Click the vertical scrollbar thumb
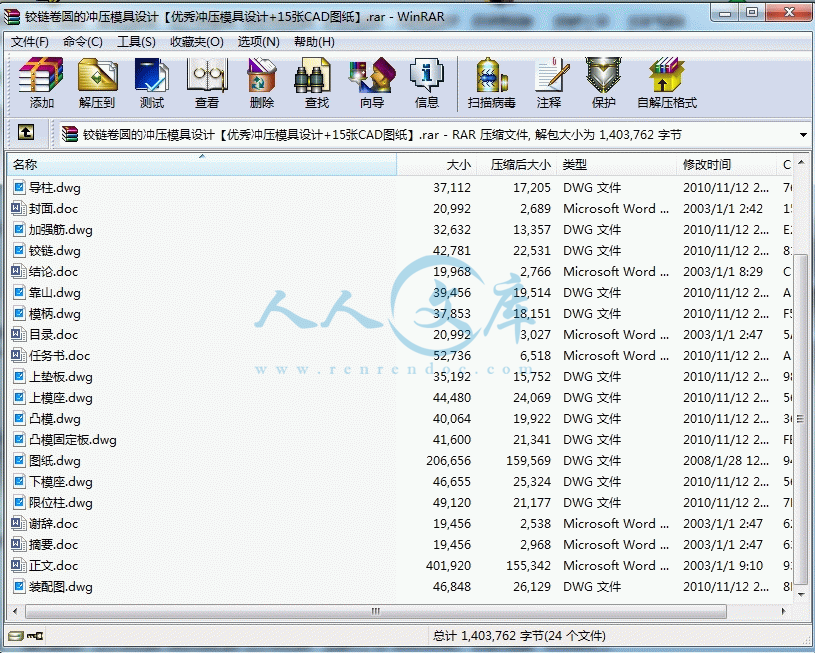 pos(801,417)
